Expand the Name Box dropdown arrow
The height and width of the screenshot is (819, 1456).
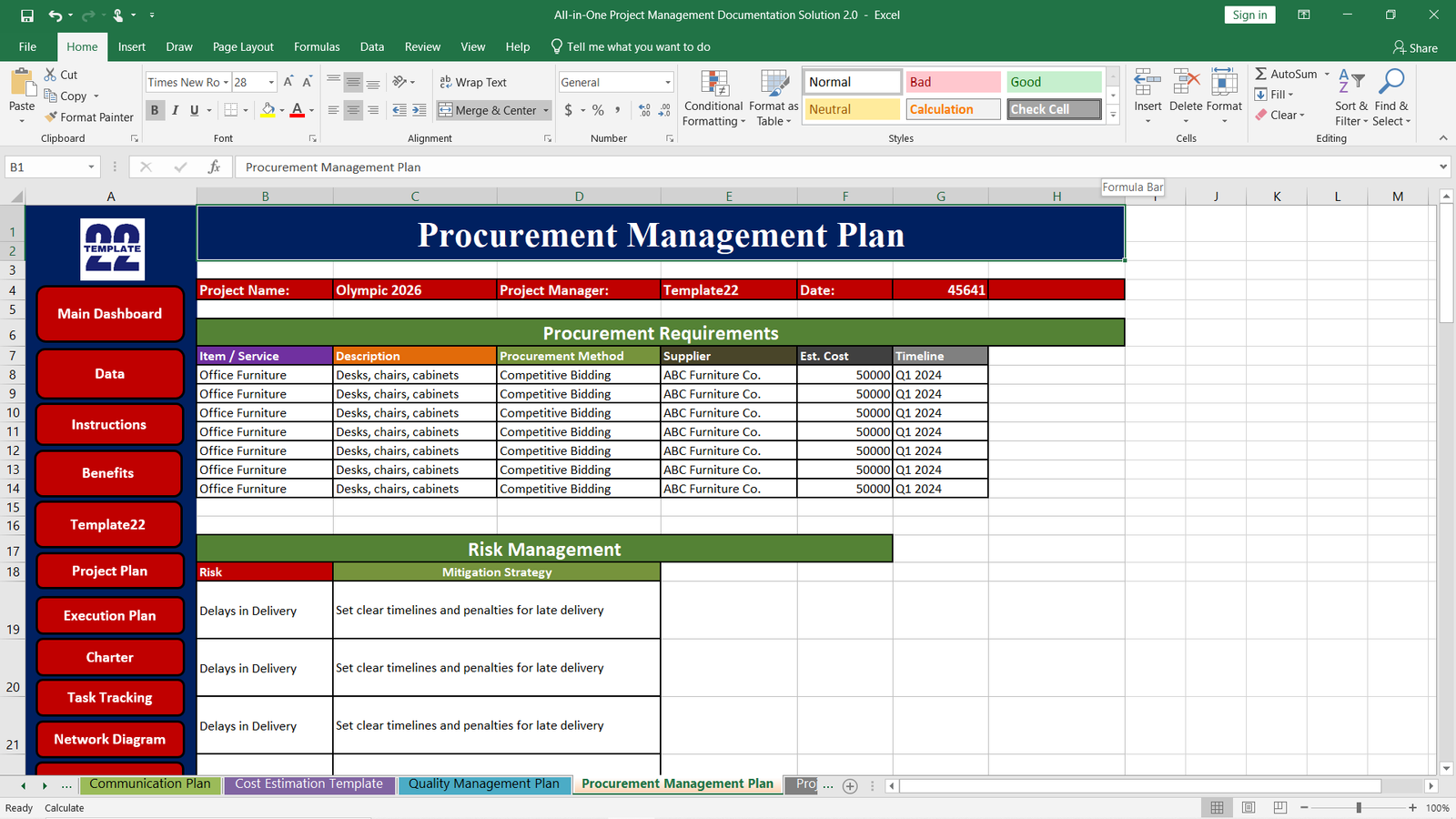point(91,167)
